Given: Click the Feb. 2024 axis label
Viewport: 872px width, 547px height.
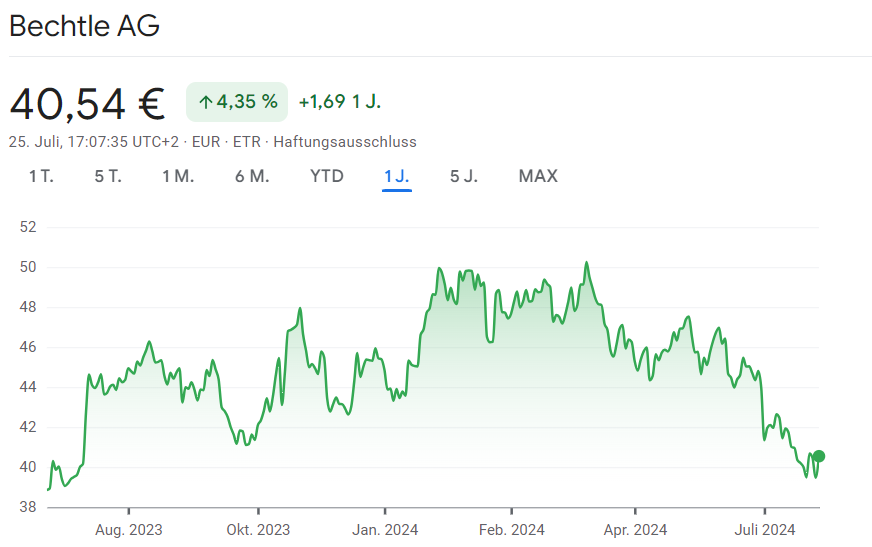Looking at the screenshot, I should pyautogui.click(x=512, y=530).
